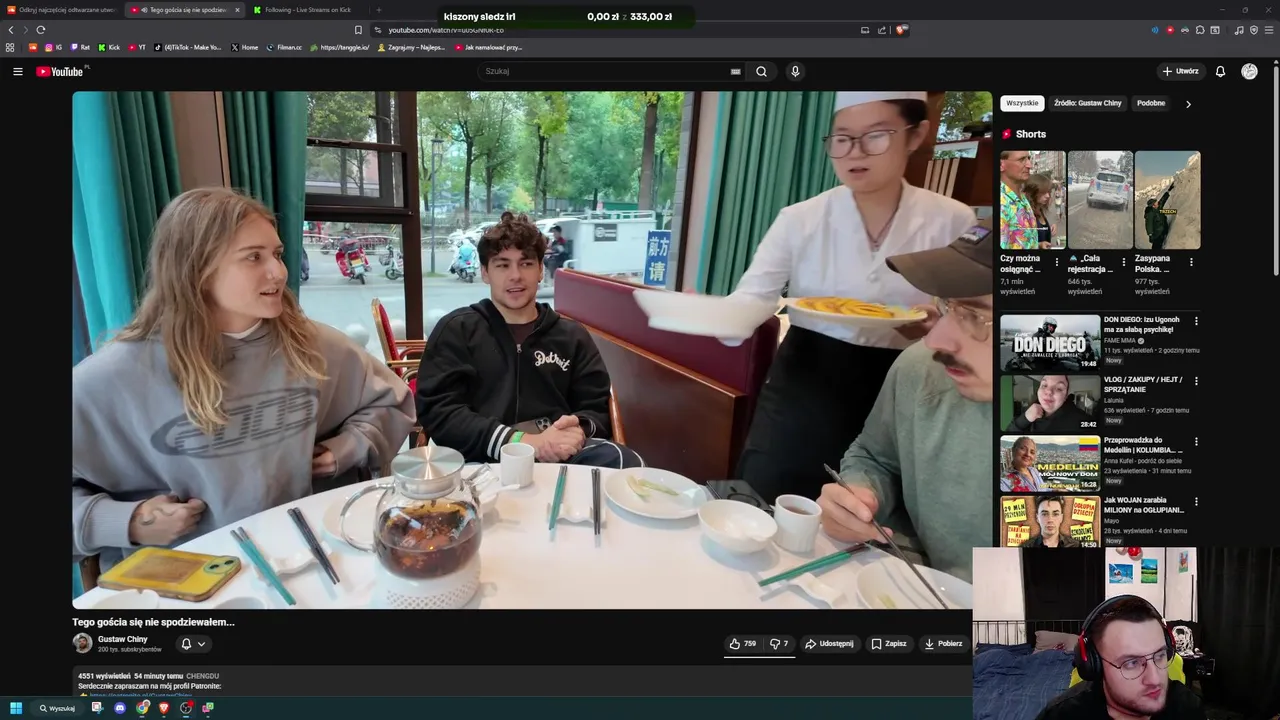This screenshot has width=1280, height=720.
Task: Open a new browser tab
Action: pos(378,10)
